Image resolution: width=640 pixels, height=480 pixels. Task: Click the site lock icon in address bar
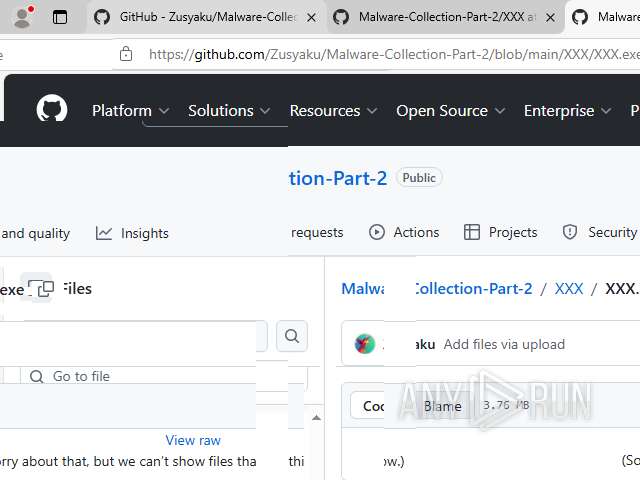tap(126, 54)
